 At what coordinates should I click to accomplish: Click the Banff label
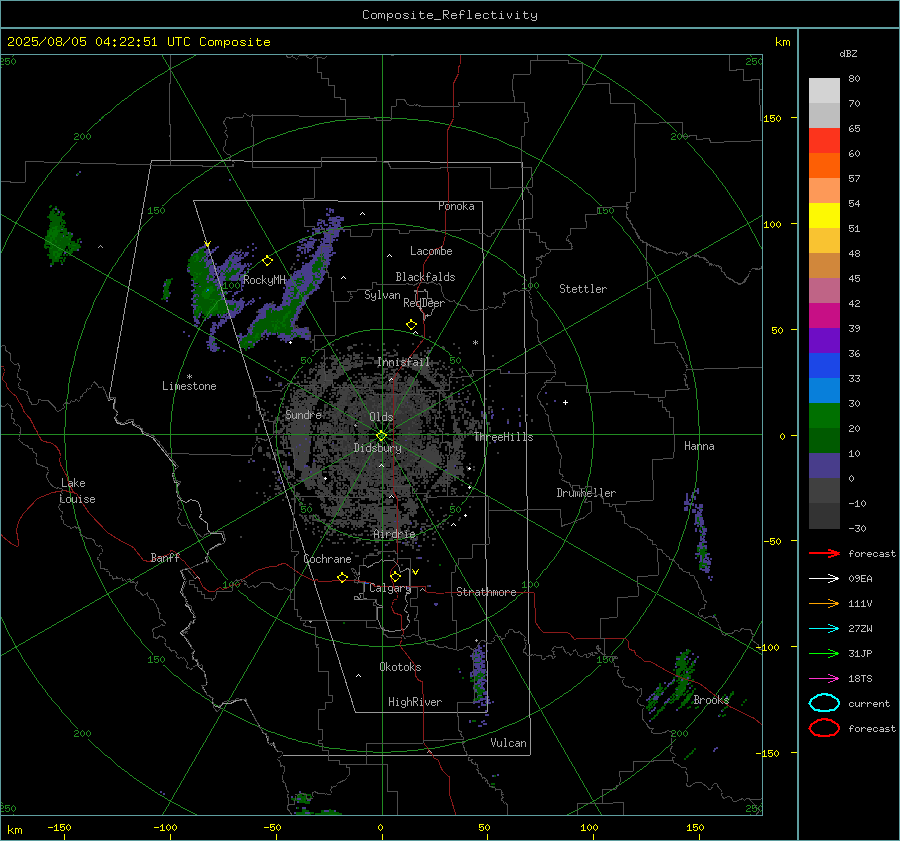(165, 557)
